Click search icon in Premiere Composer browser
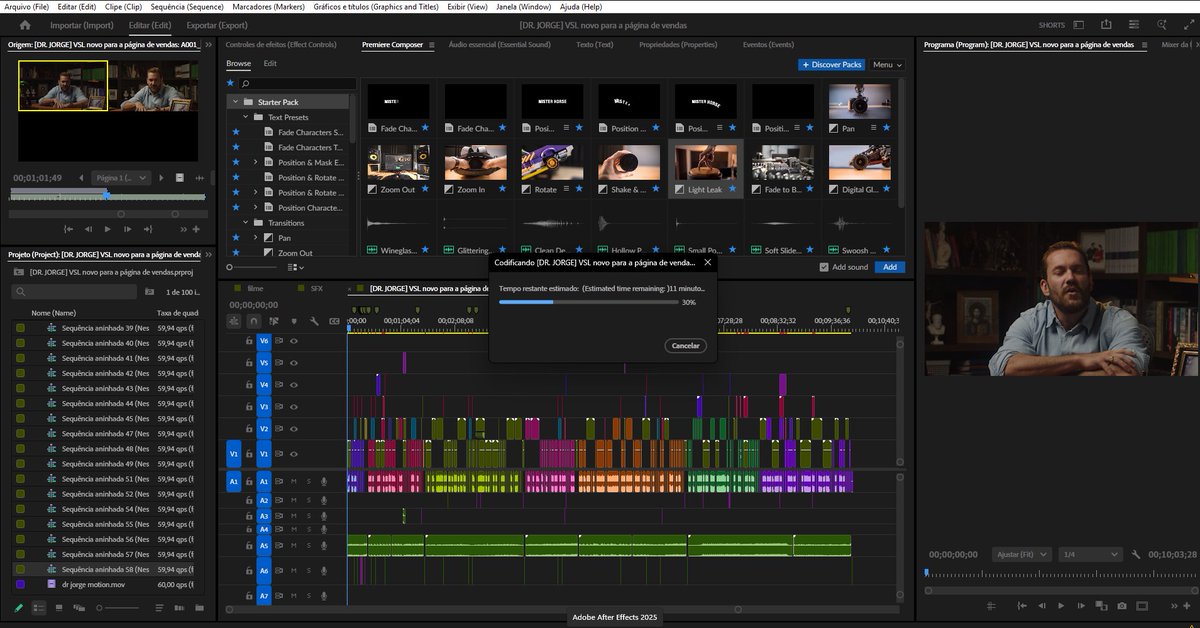The height and width of the screenshot is (628, 1200). click(x=245, y=84)
